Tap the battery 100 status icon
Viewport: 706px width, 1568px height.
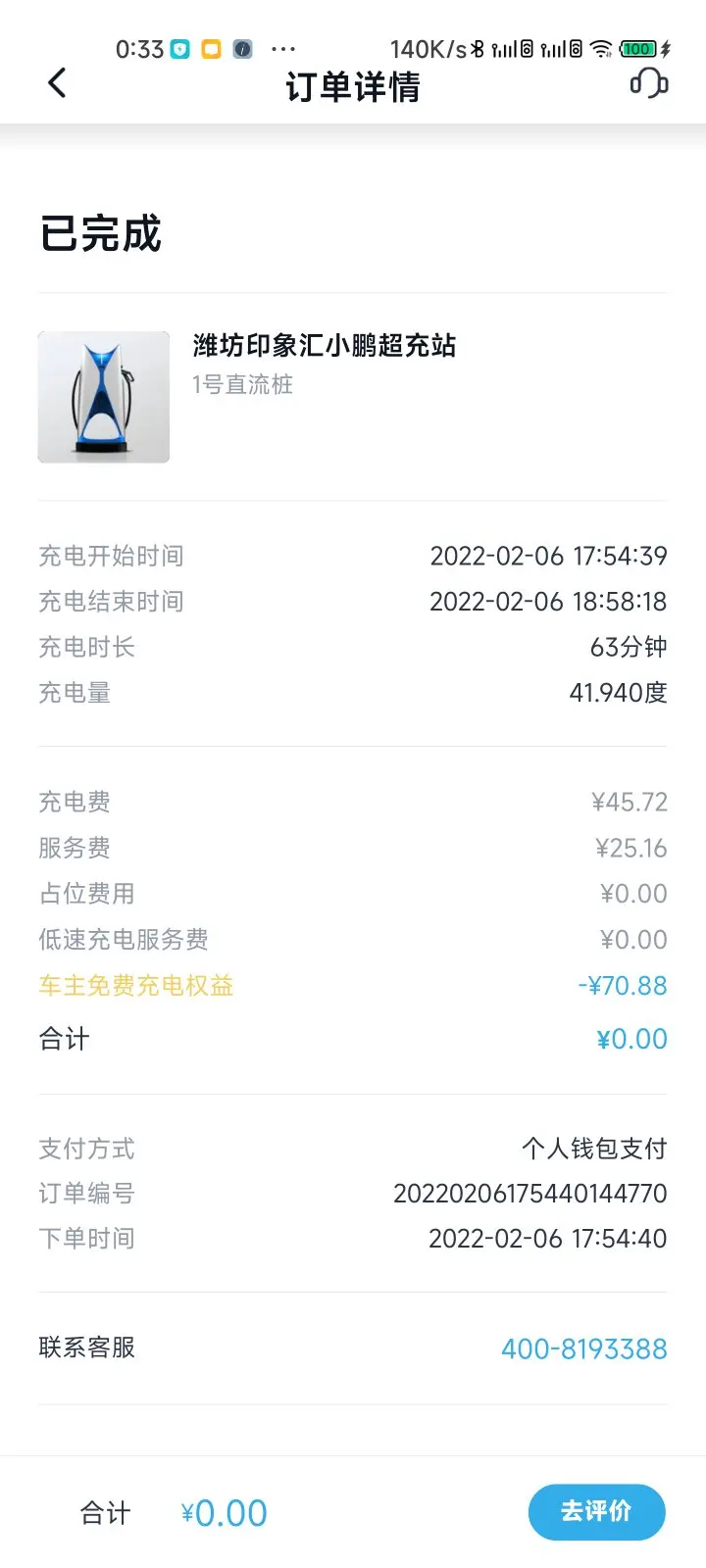637,49
